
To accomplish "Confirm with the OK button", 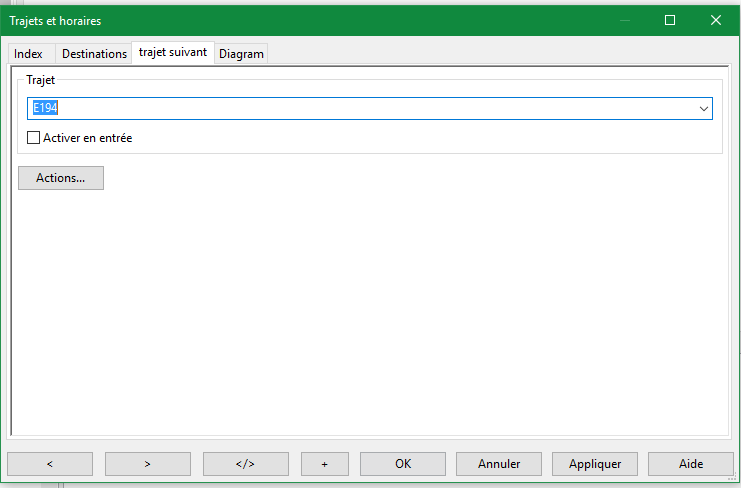I will (403, 464).
